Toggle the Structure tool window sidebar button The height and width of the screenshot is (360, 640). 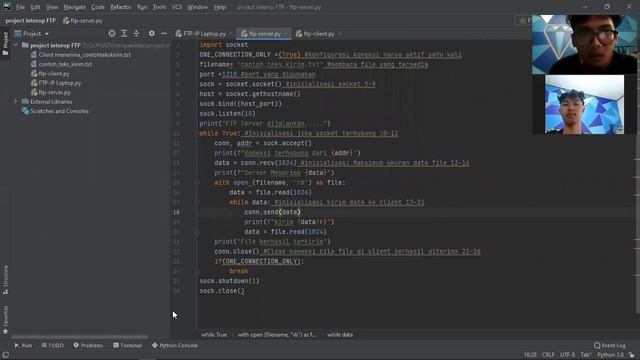coord(5,280)
